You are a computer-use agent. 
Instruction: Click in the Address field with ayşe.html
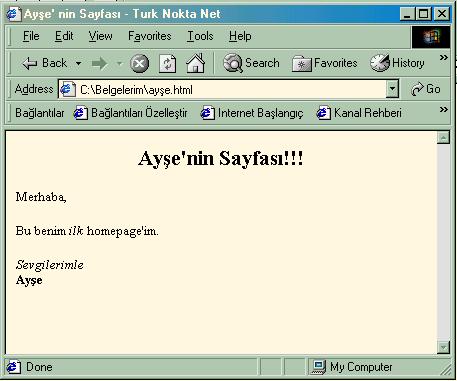[x=223, y=89]
